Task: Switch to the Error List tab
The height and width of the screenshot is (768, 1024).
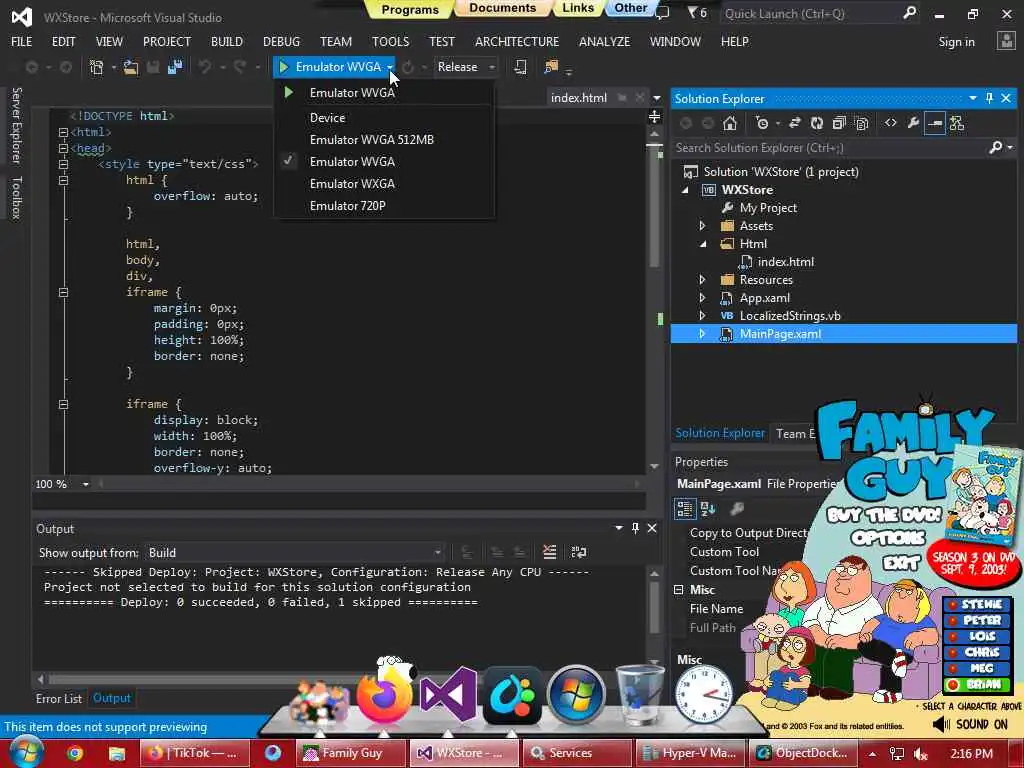Action: coord(59,698)
